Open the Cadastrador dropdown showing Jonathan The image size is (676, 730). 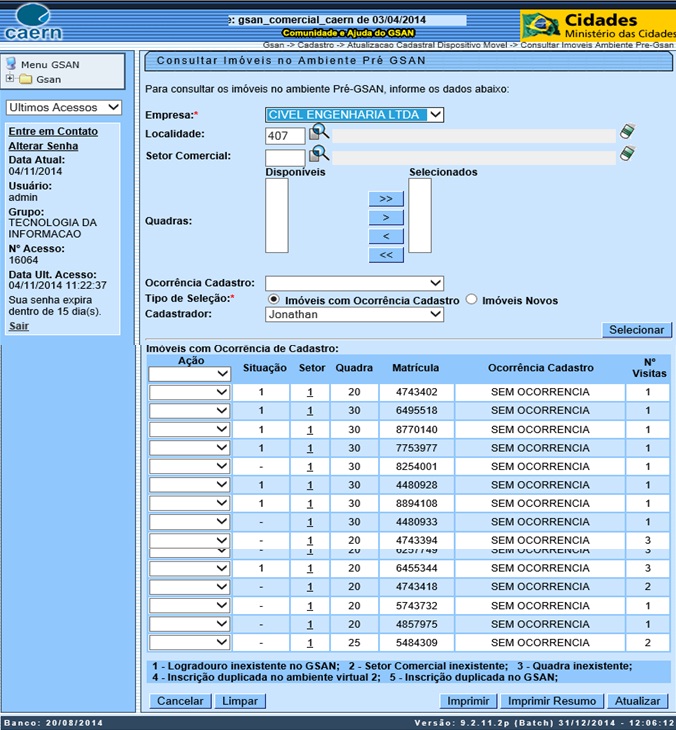354,314
